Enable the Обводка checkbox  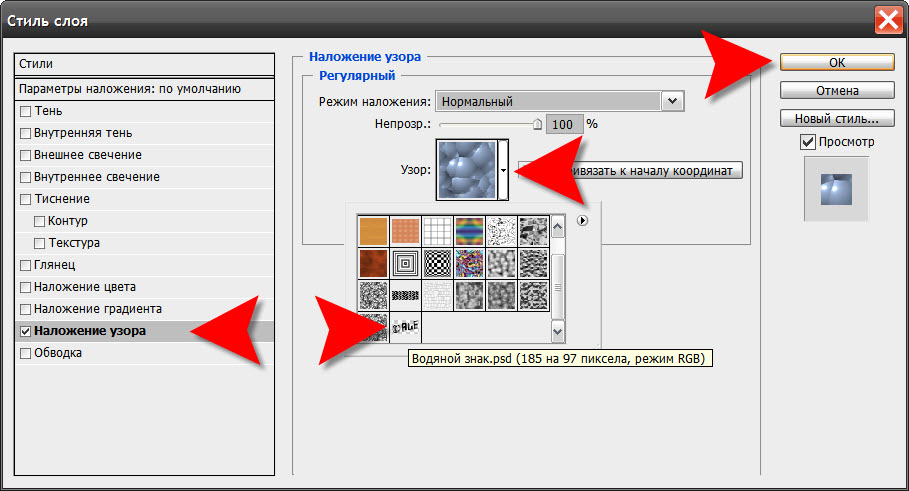click(26, 354)
